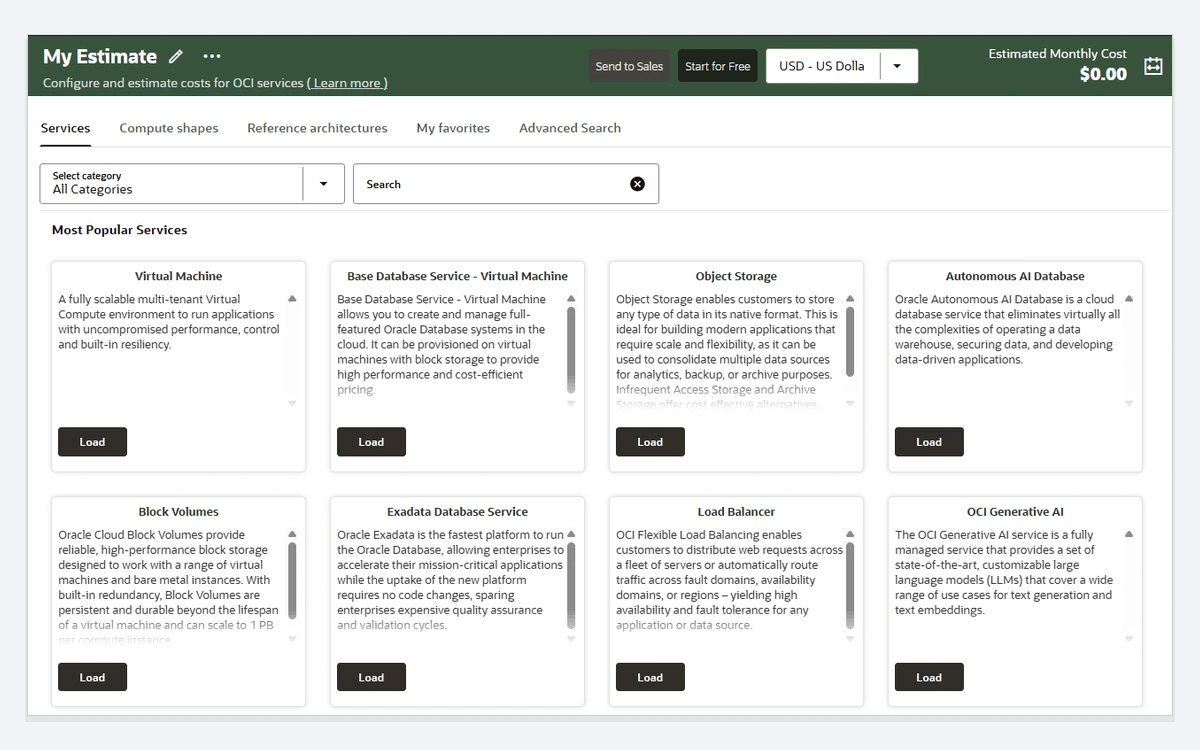Click the Virtual Machine card title

click(x=179, y=276)
